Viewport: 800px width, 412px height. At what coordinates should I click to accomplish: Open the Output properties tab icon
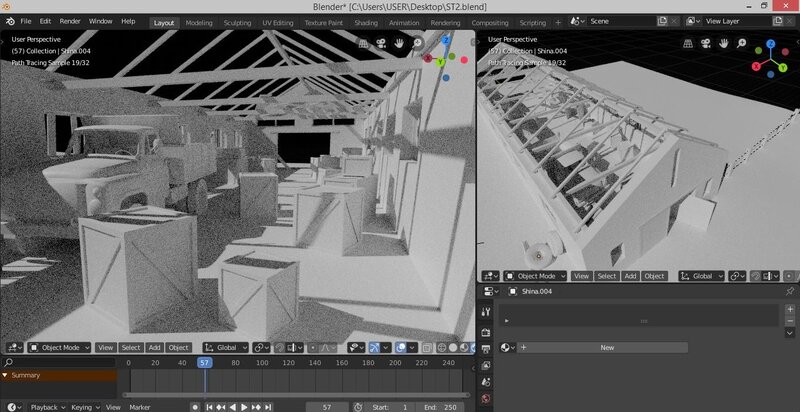pos(486,348)
